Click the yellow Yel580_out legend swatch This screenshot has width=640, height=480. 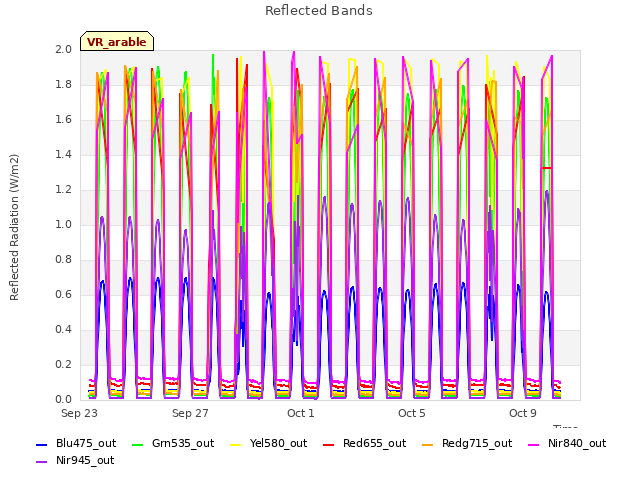point(236,445)
